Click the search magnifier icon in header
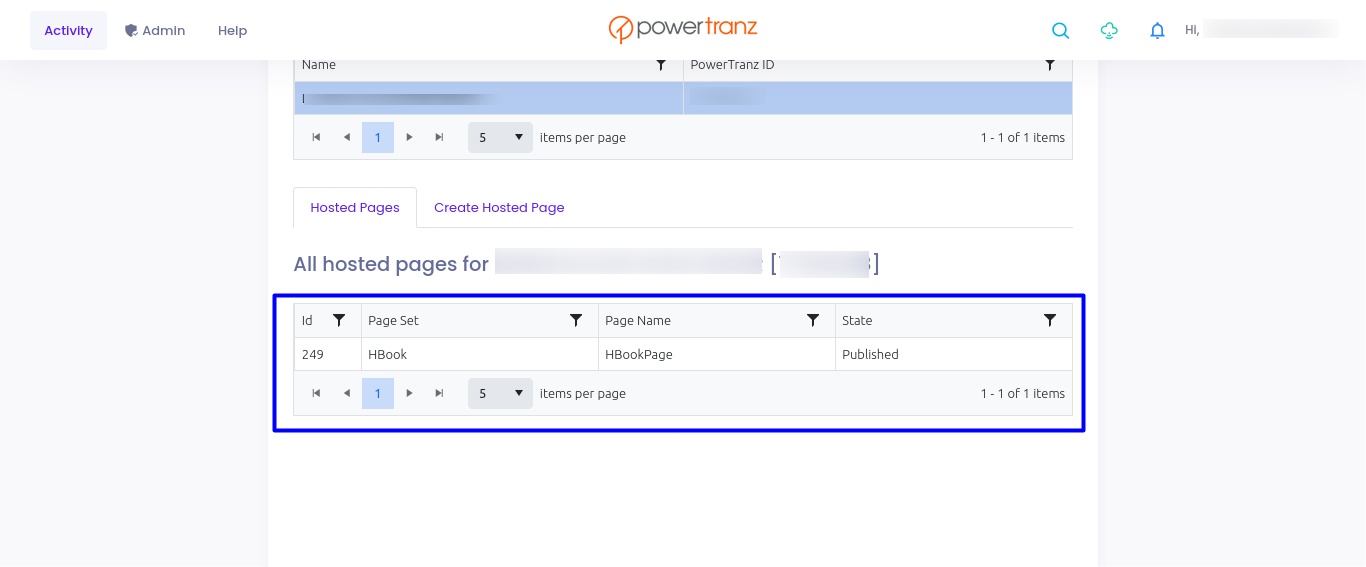1366x567 pixels. [x=1060, y=31]
